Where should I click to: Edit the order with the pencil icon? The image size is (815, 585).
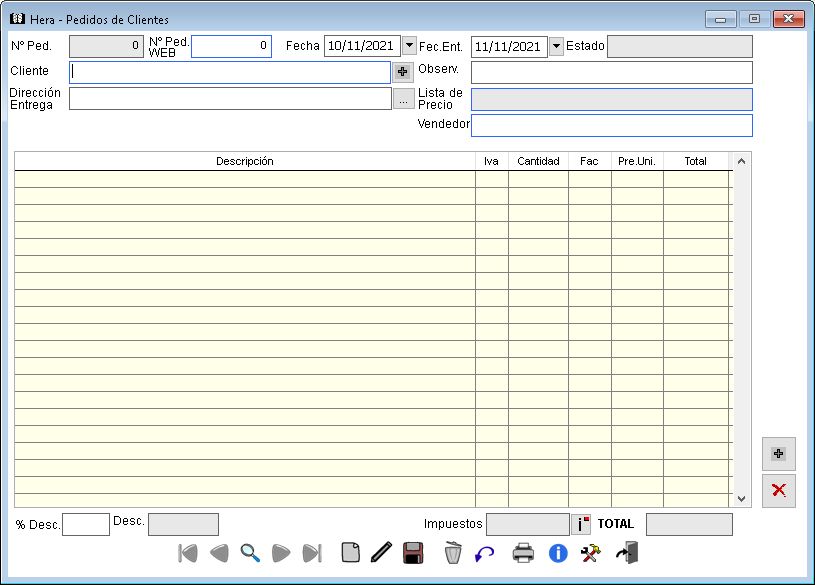click(x=381, y=553)
